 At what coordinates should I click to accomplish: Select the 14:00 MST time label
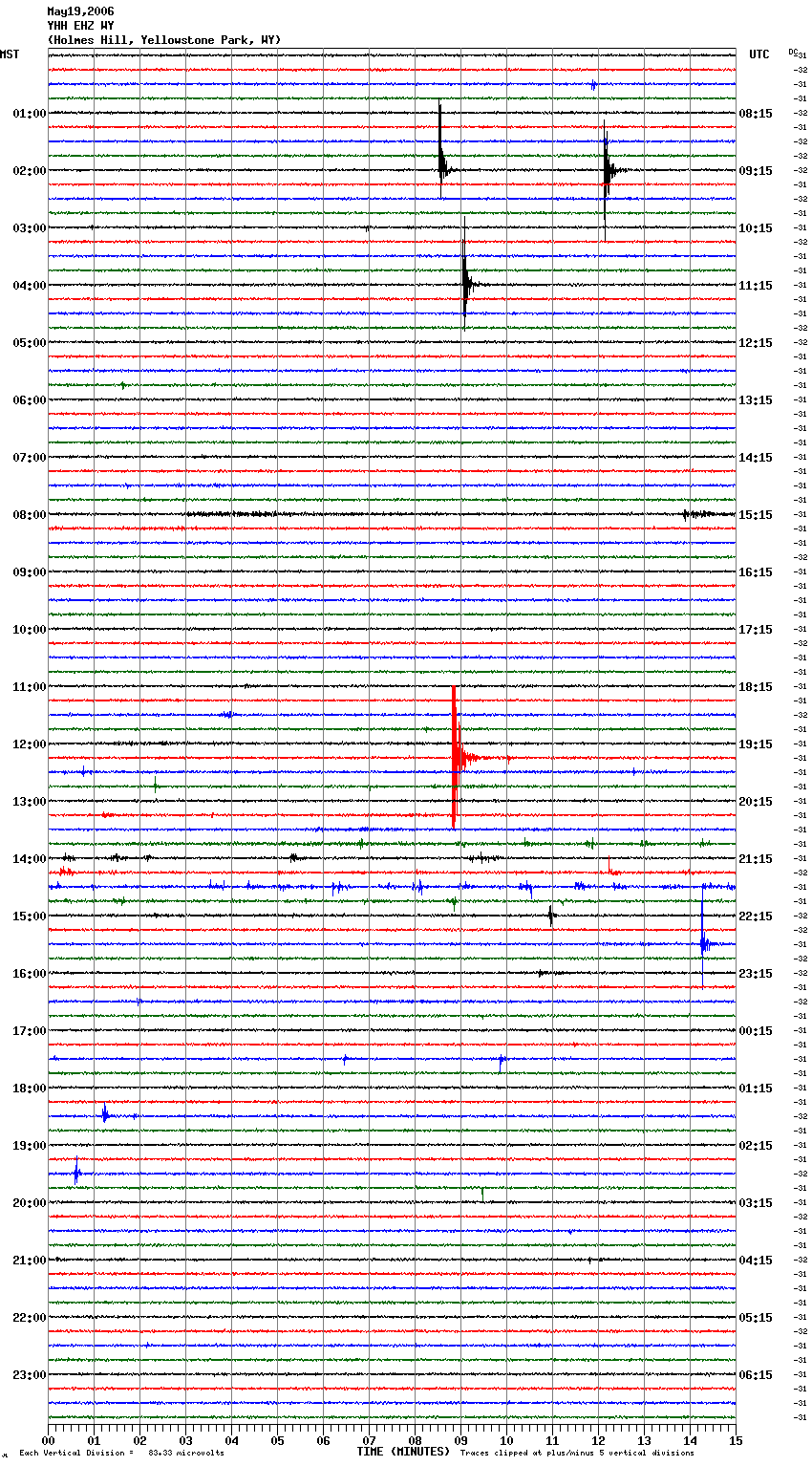pos(30,859)
